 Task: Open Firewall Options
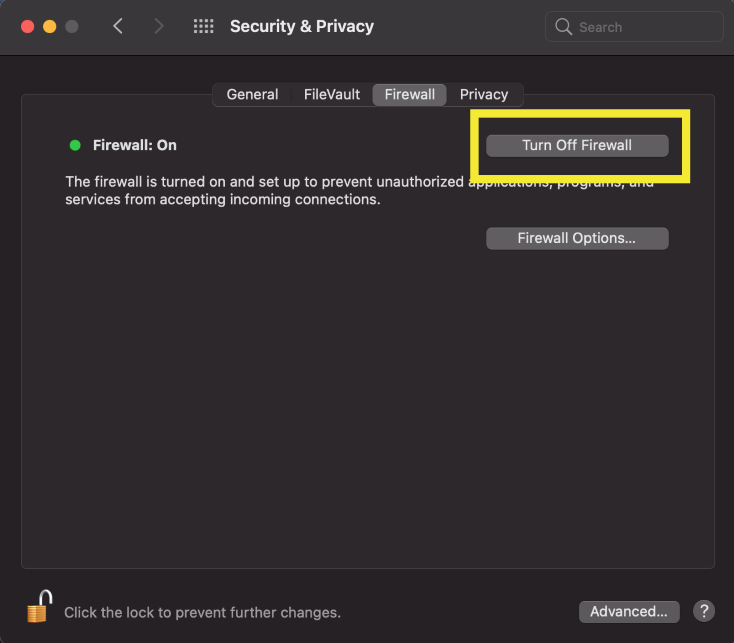click(x=577, y=238)
